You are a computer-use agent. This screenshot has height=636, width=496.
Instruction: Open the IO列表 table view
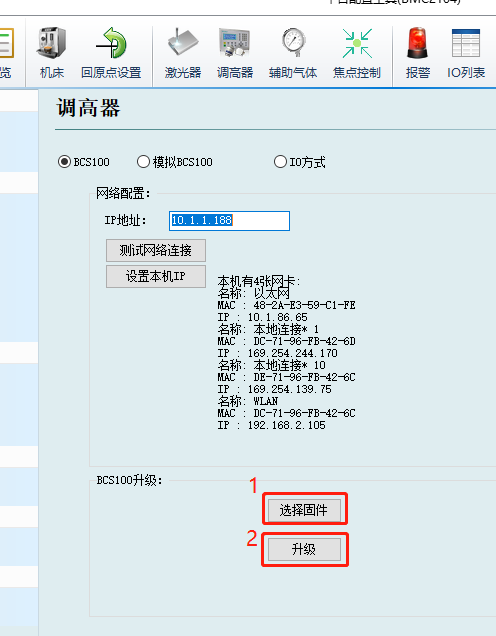466,53
